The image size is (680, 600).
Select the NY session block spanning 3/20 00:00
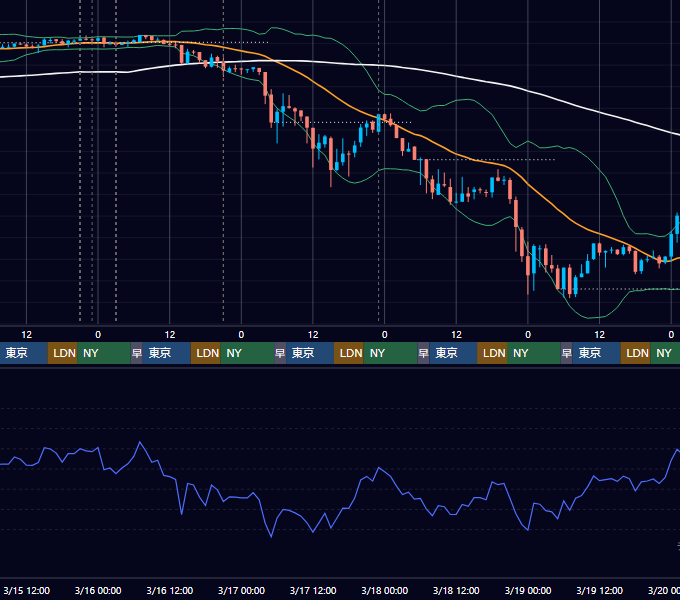point(665,353)
